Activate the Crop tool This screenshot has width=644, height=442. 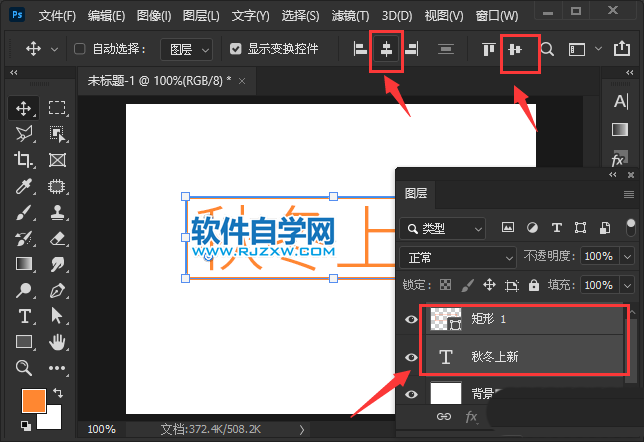(23, 160)
